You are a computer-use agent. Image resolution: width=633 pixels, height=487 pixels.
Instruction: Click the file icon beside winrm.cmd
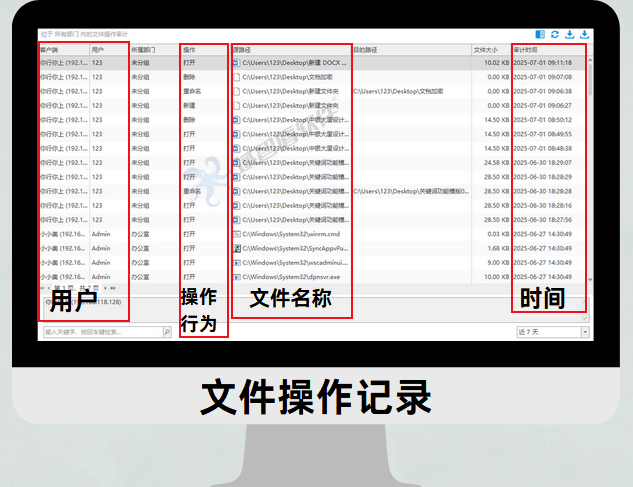pyautogui.click(x=236, y=234)
